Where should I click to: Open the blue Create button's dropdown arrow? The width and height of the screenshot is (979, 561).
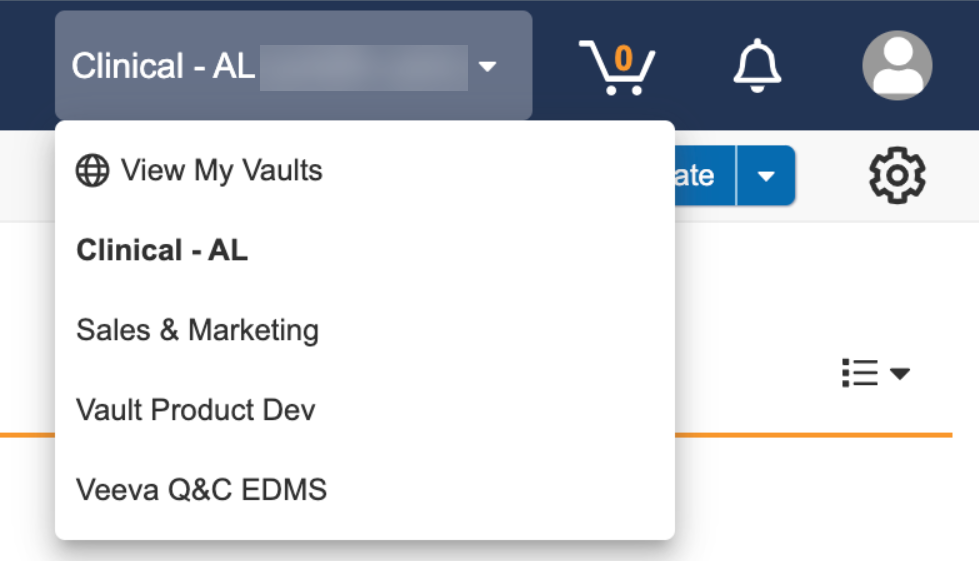click(766, 176)
